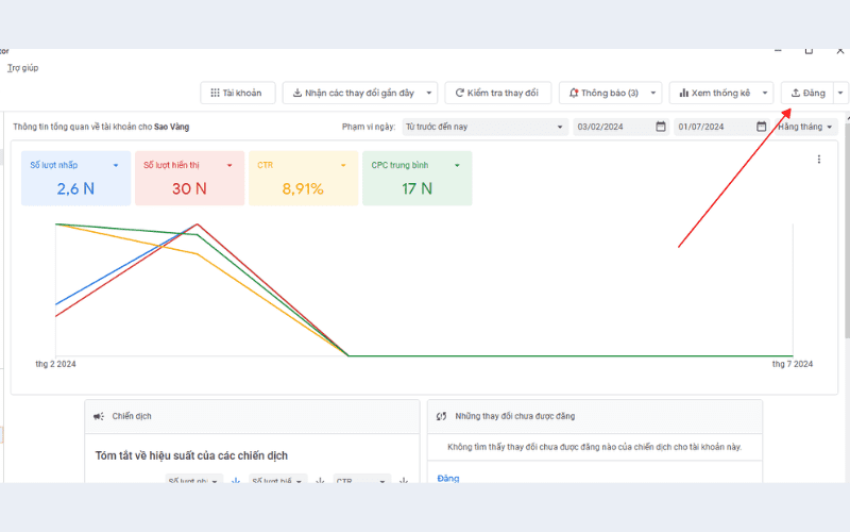This screenshot has width=850, height=532.
Task: Click Những thay đổi chưa được đăng header
Action: [x=515, y=416]
